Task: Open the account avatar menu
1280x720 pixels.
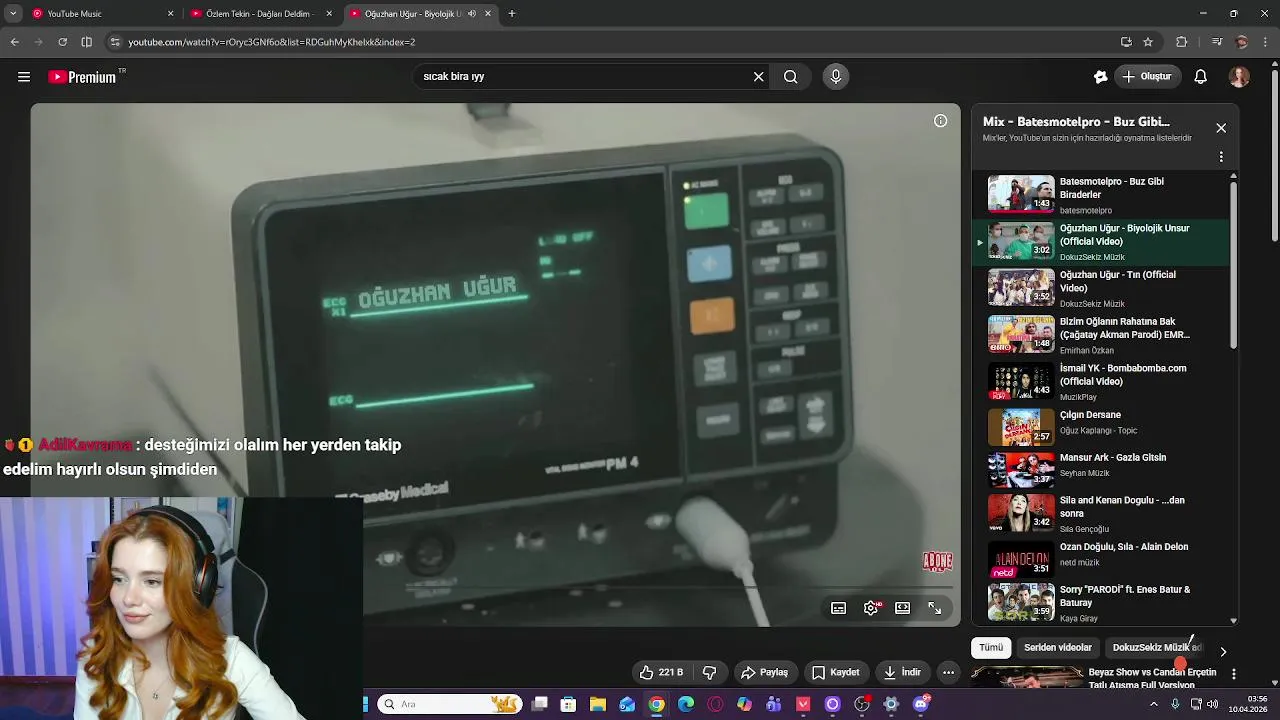Action: [x=1239, y=77]
